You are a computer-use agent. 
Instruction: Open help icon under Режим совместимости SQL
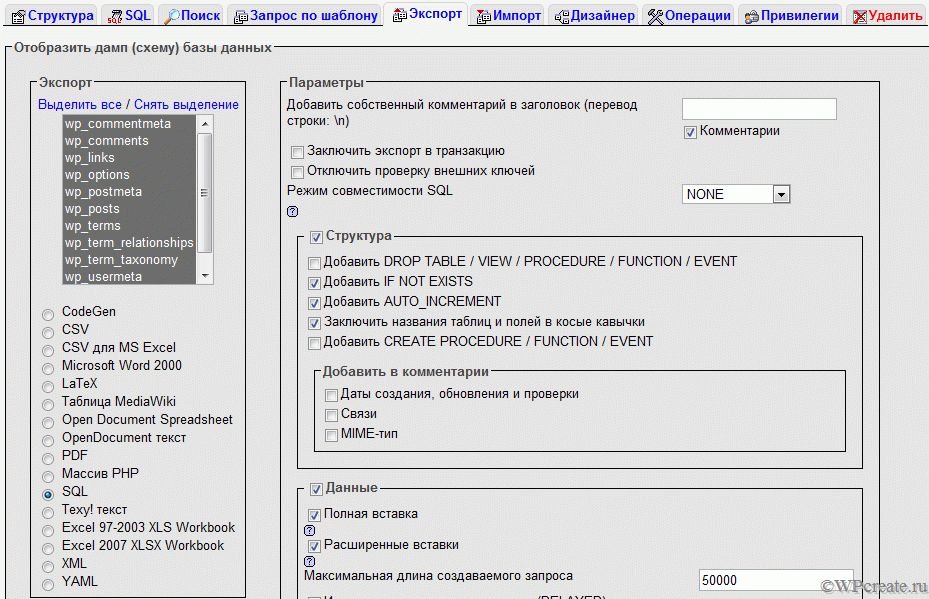click(x=293, y=212)
